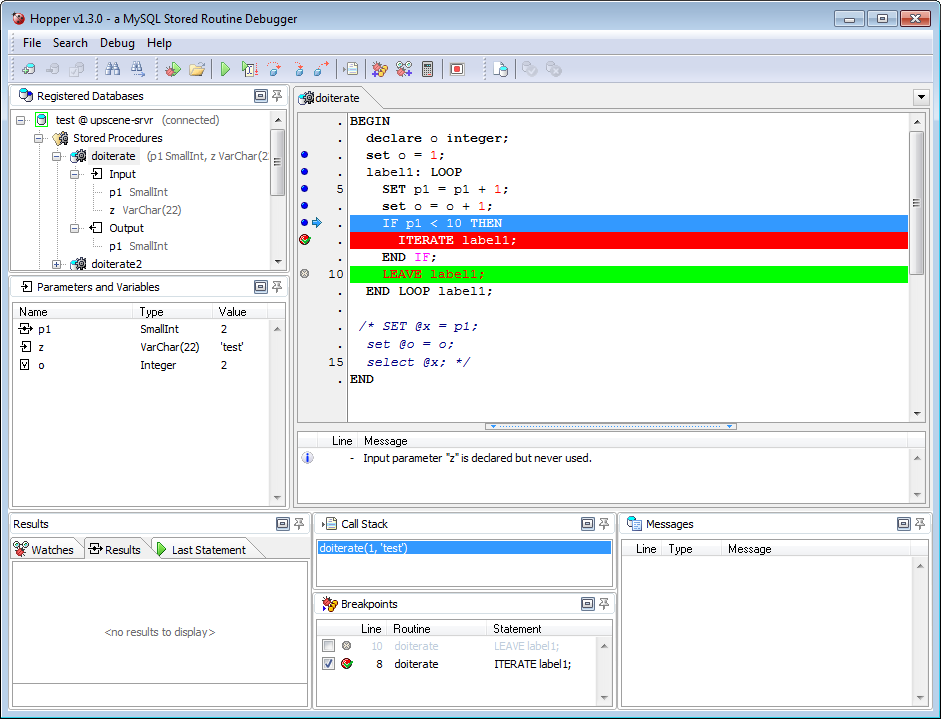Click the calculator icon in toolbar
The image size is (941, 719).
[x=428, y=69]
